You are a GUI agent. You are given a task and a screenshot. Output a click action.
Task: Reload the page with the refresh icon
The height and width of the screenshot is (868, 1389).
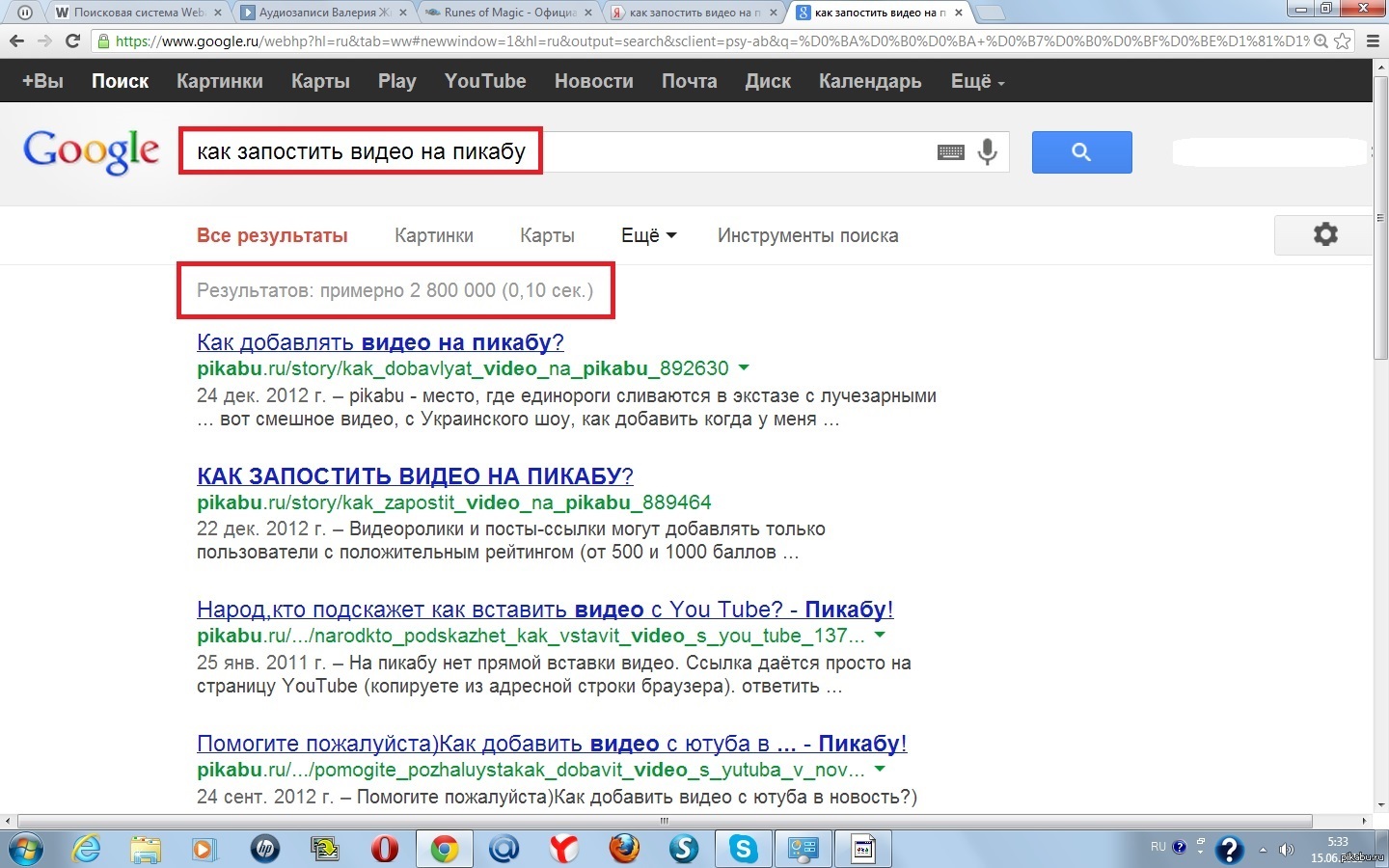pyautogui.click(x=72, y=41)
